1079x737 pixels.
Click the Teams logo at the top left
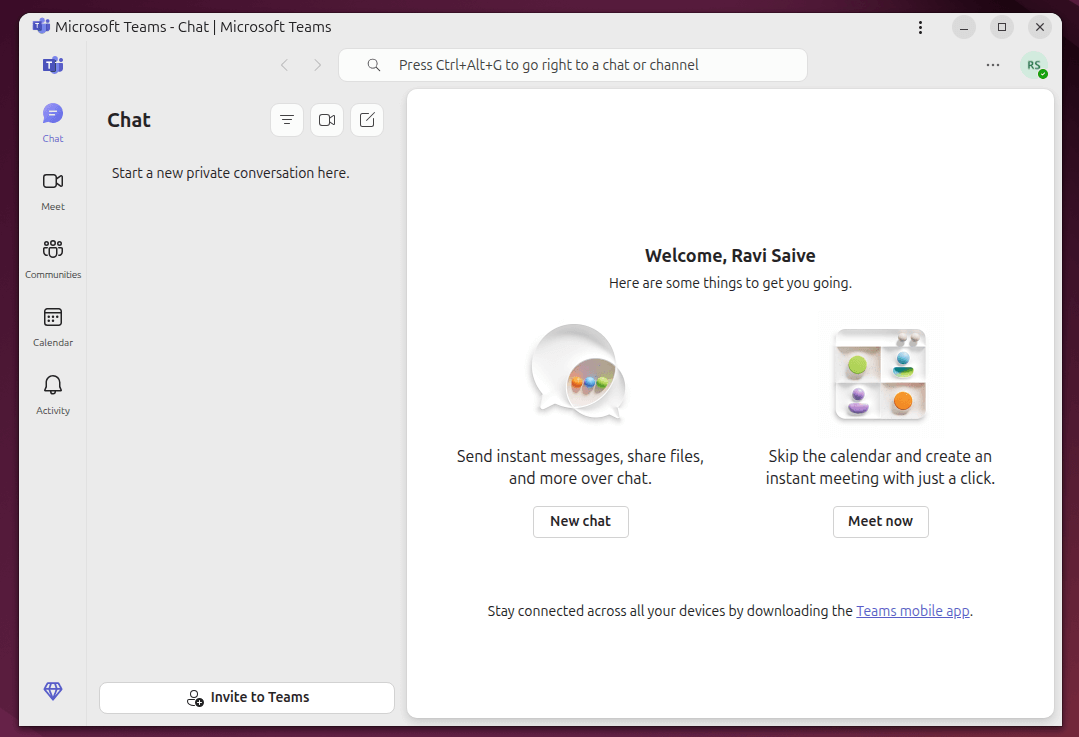point(52,65)
